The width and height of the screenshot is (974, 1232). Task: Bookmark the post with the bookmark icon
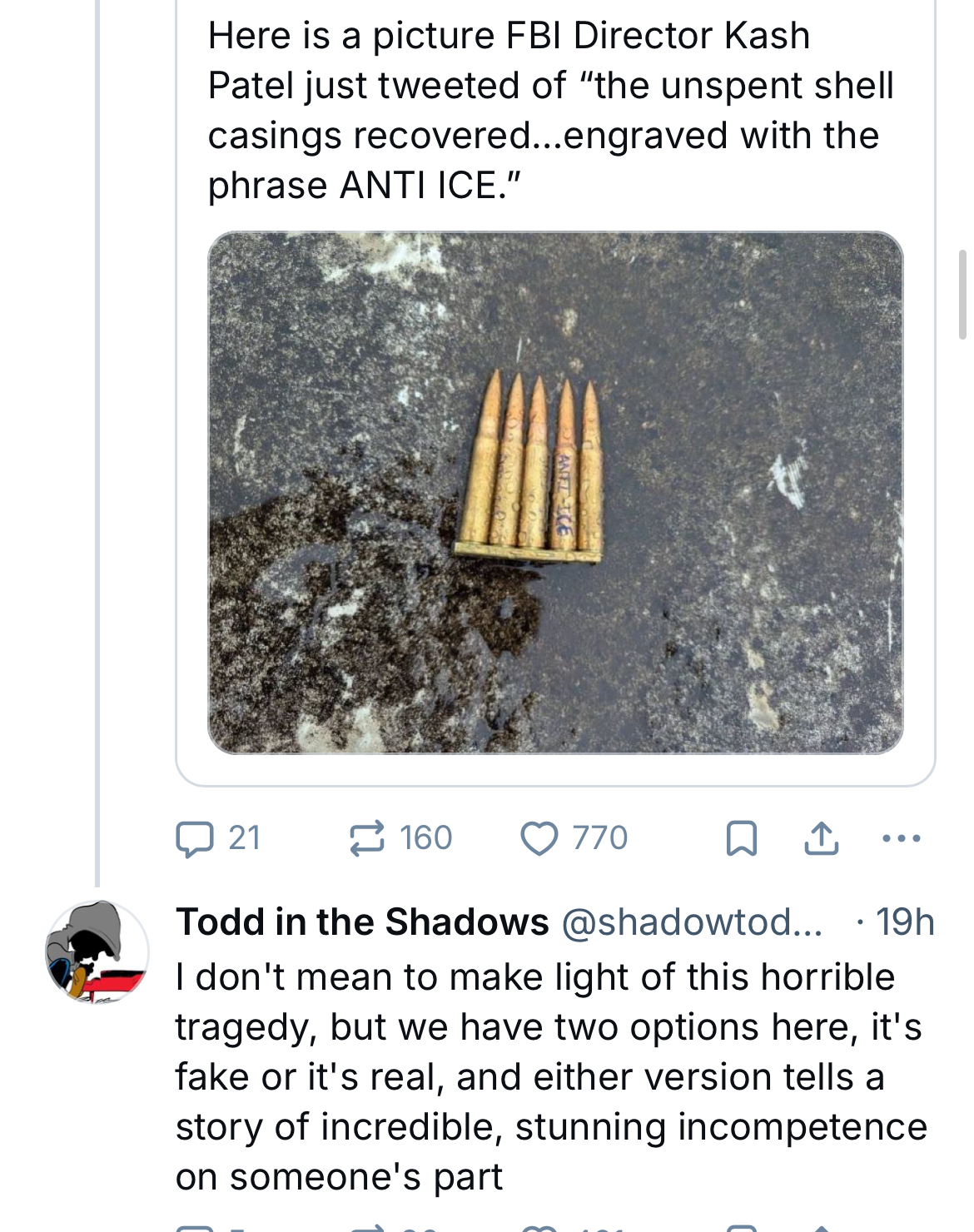pos(741,838)
